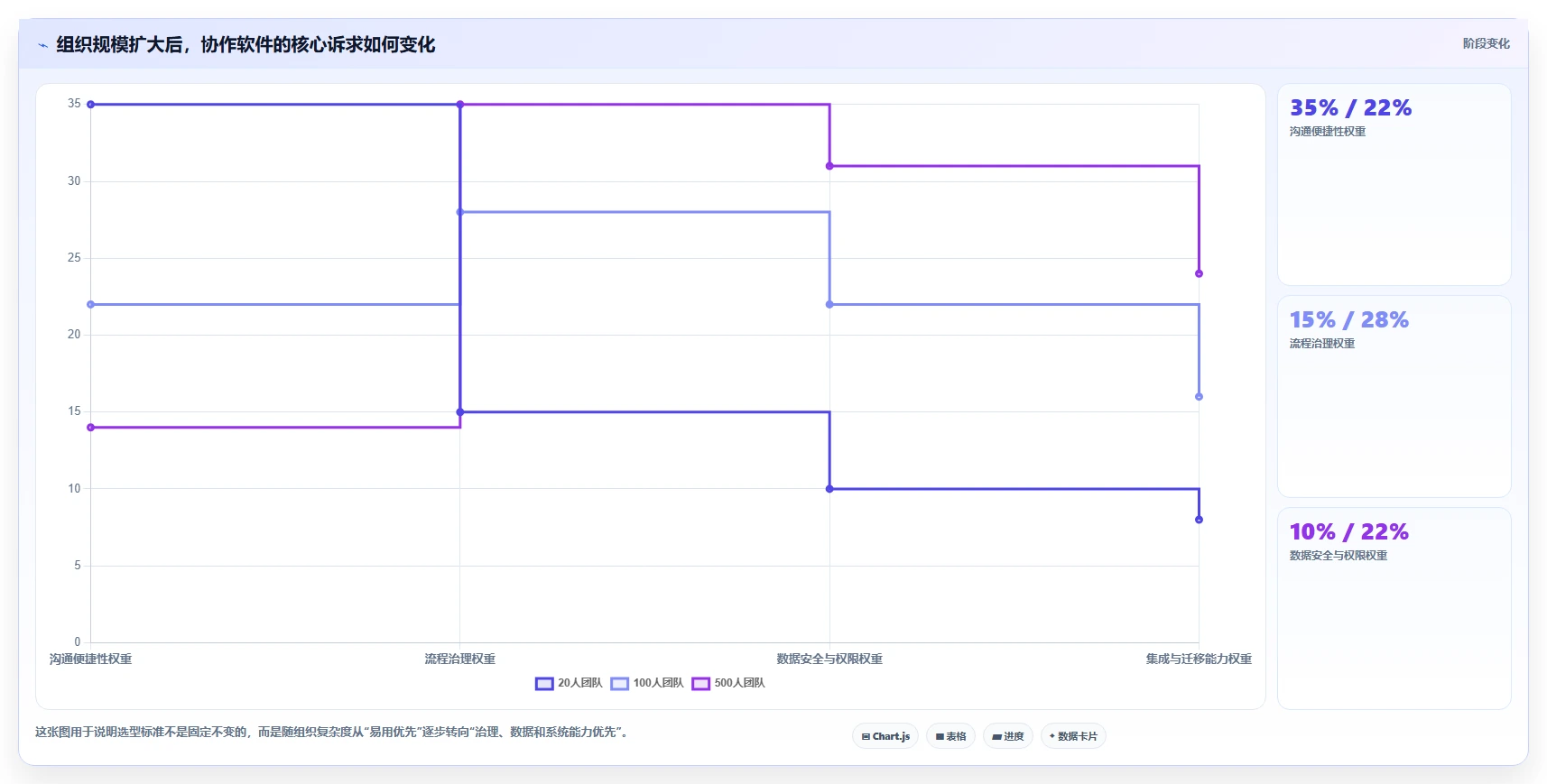Click the 流程治理权重 x-axis label

(x=460, y=659)
